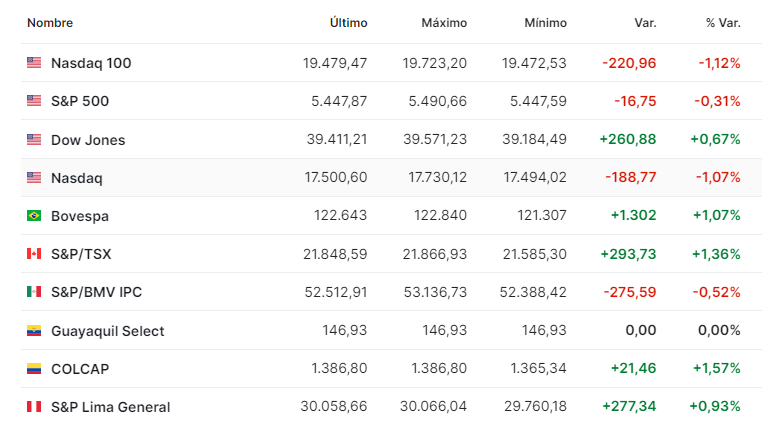Open the COLCAP index link

(x=80, y=369)
